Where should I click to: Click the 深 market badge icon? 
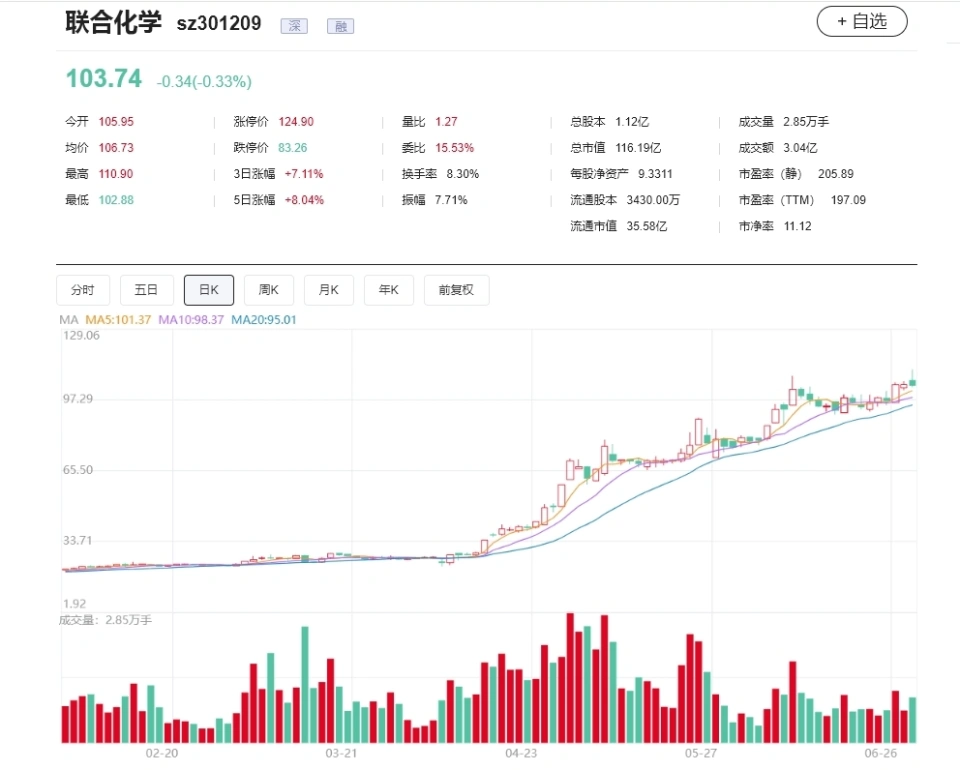click(294, 26)
